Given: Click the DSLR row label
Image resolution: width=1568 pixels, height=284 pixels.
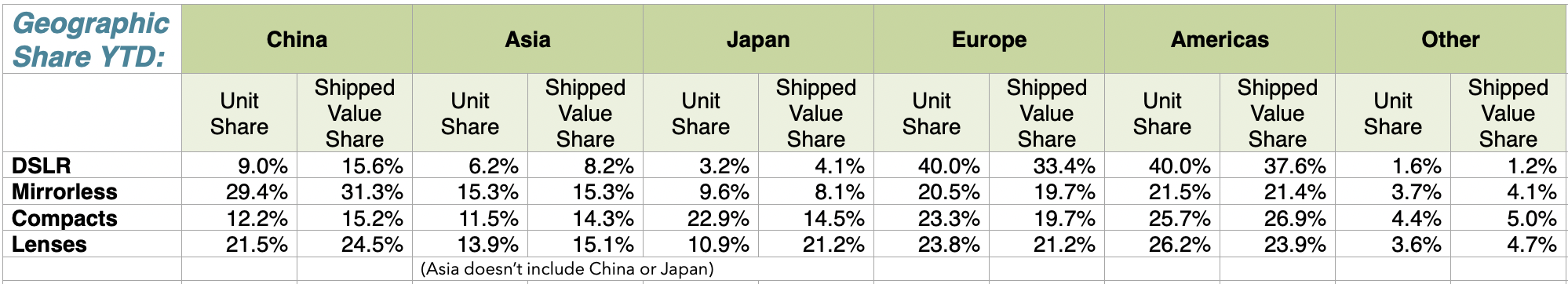Looking at the screenshot, I should [42, 166].
